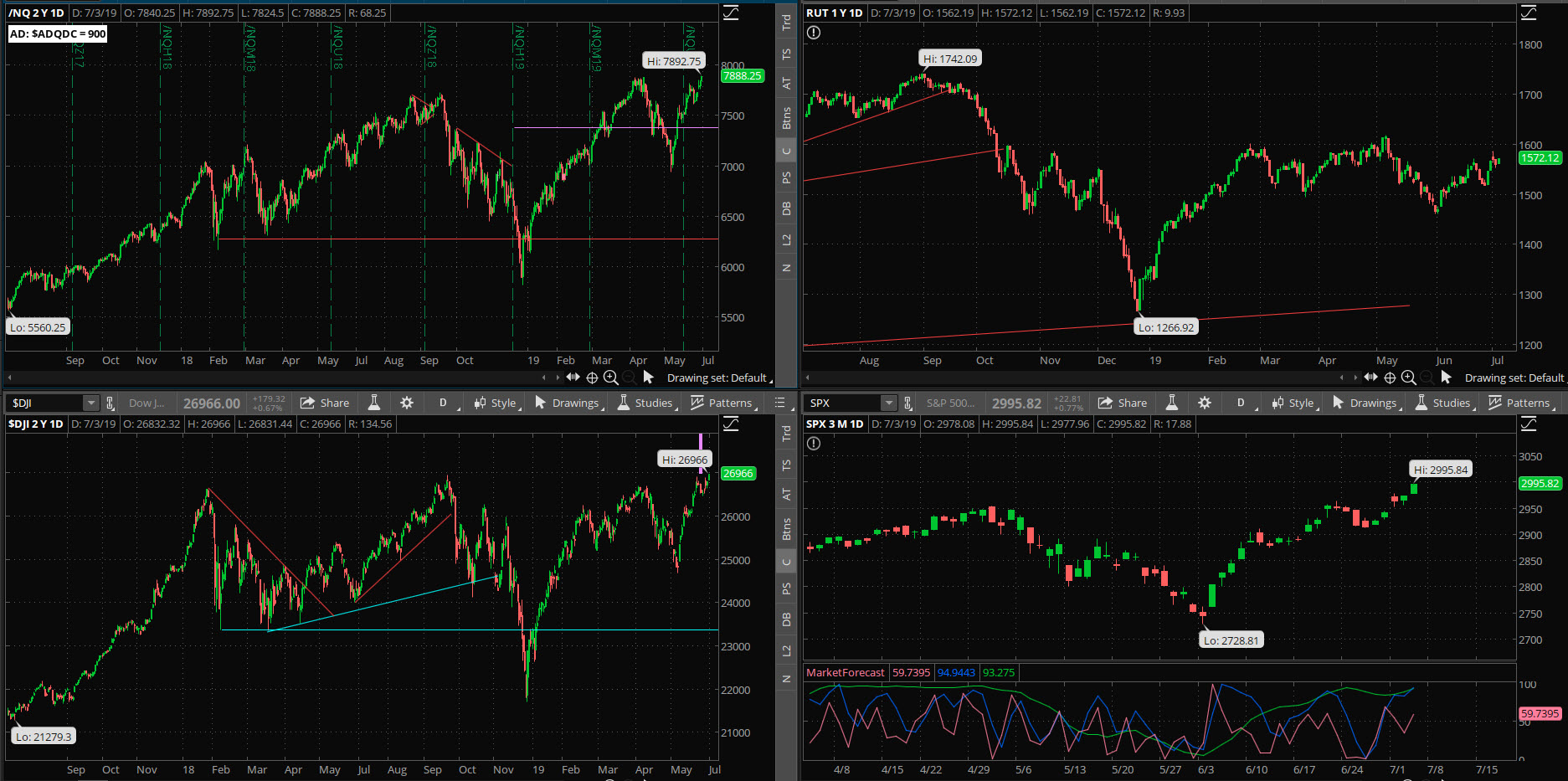Image resolution: width=1568 pixels, height=781 pixels.
Task: Open Btns side tab beside /NQ chart
Action: click(786, 118)
